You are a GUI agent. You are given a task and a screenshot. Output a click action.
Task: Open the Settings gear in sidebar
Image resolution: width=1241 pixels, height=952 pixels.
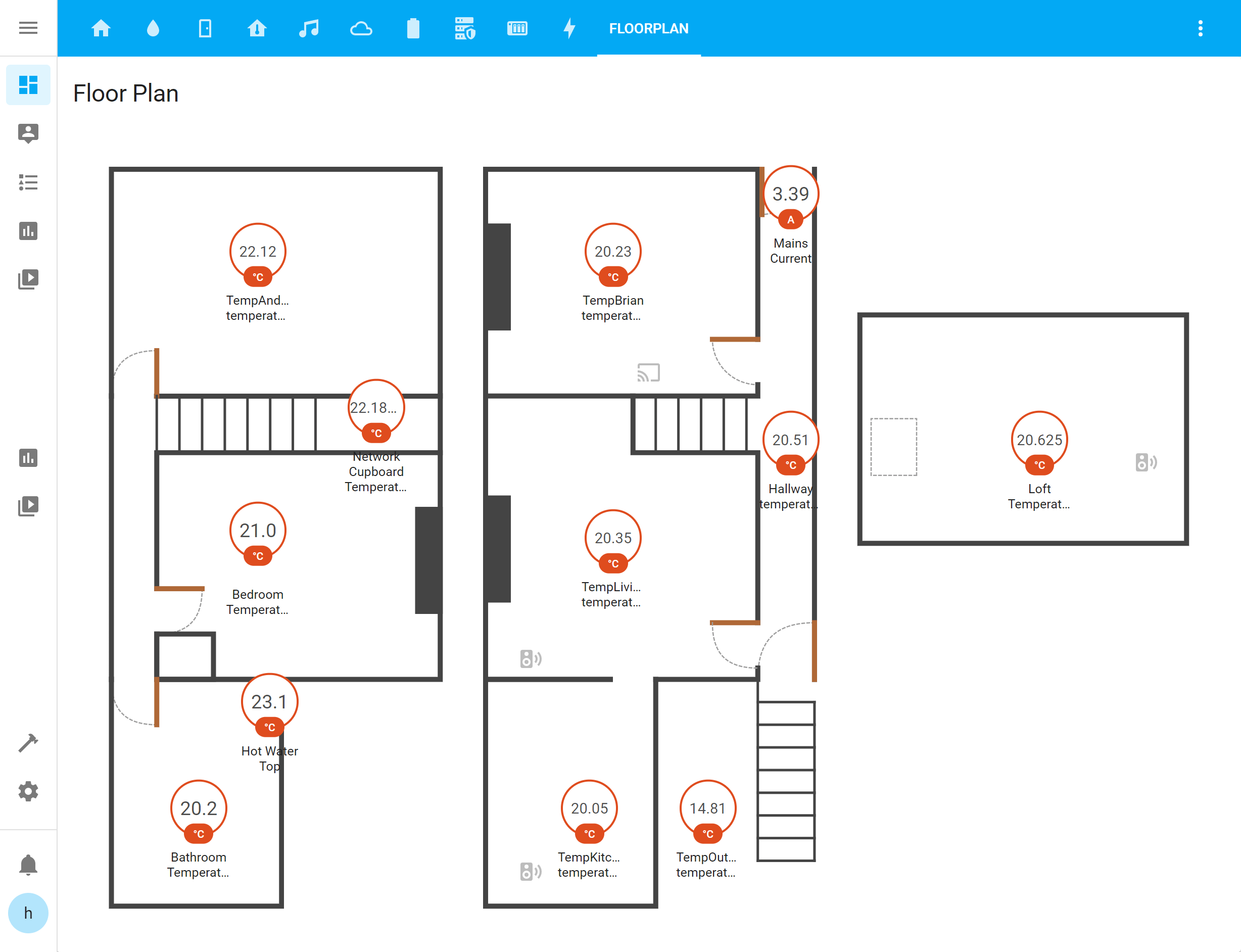[28, 791]
